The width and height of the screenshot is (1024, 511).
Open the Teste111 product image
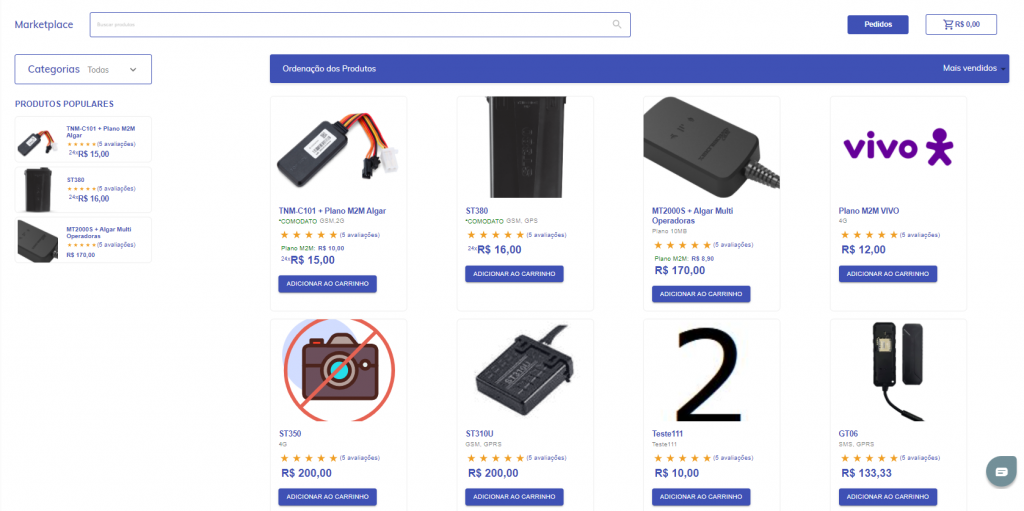(711, 371)
